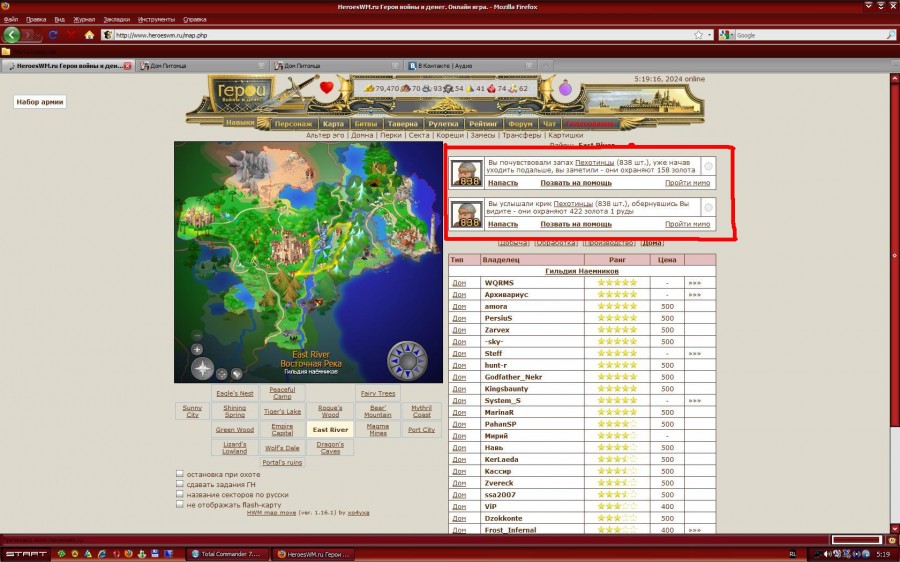Open back/forward history dropdown arrow

(x=38, y=35)
